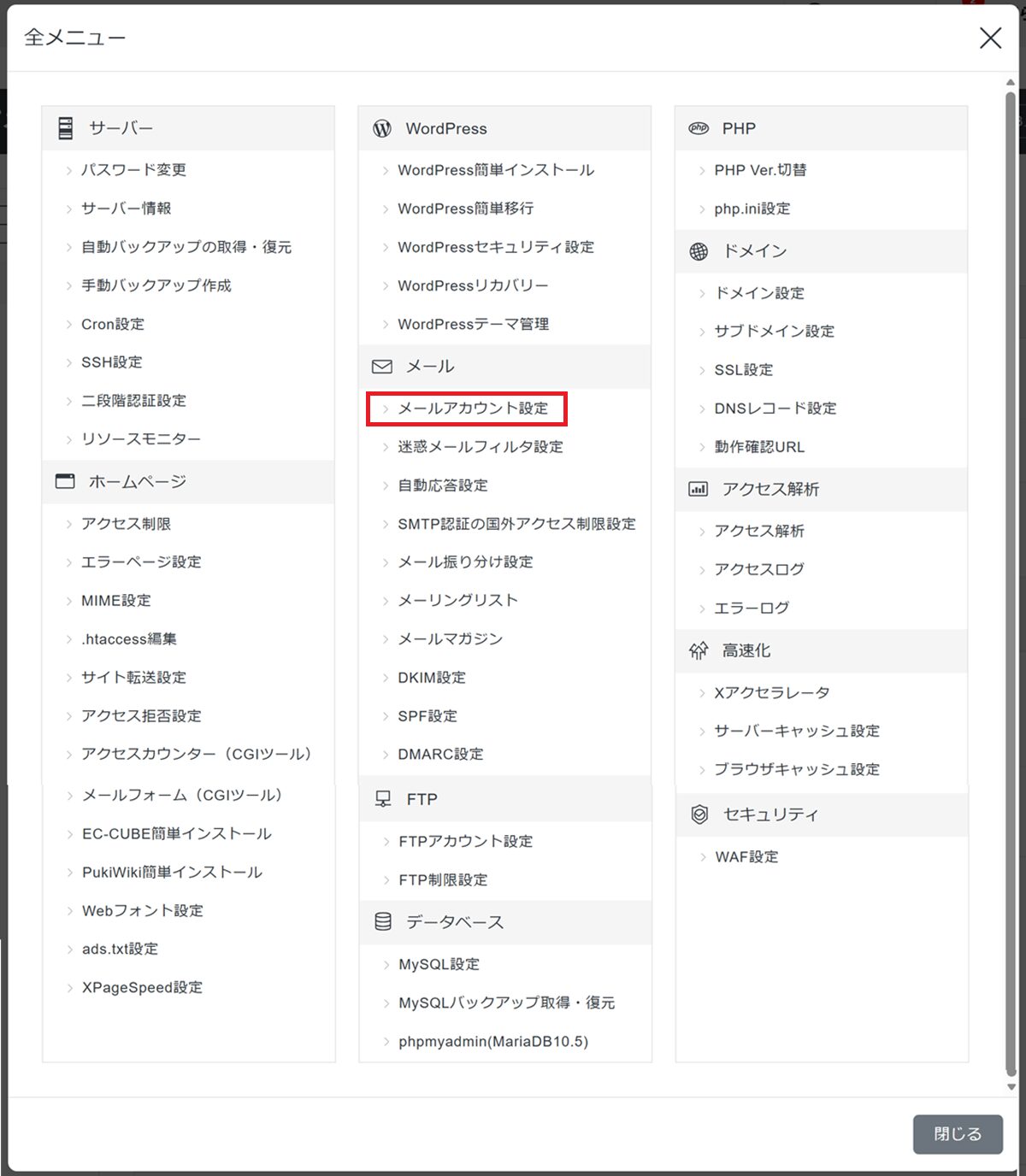Click the chevron beside PHP Ver.切替

click(702, 171)
